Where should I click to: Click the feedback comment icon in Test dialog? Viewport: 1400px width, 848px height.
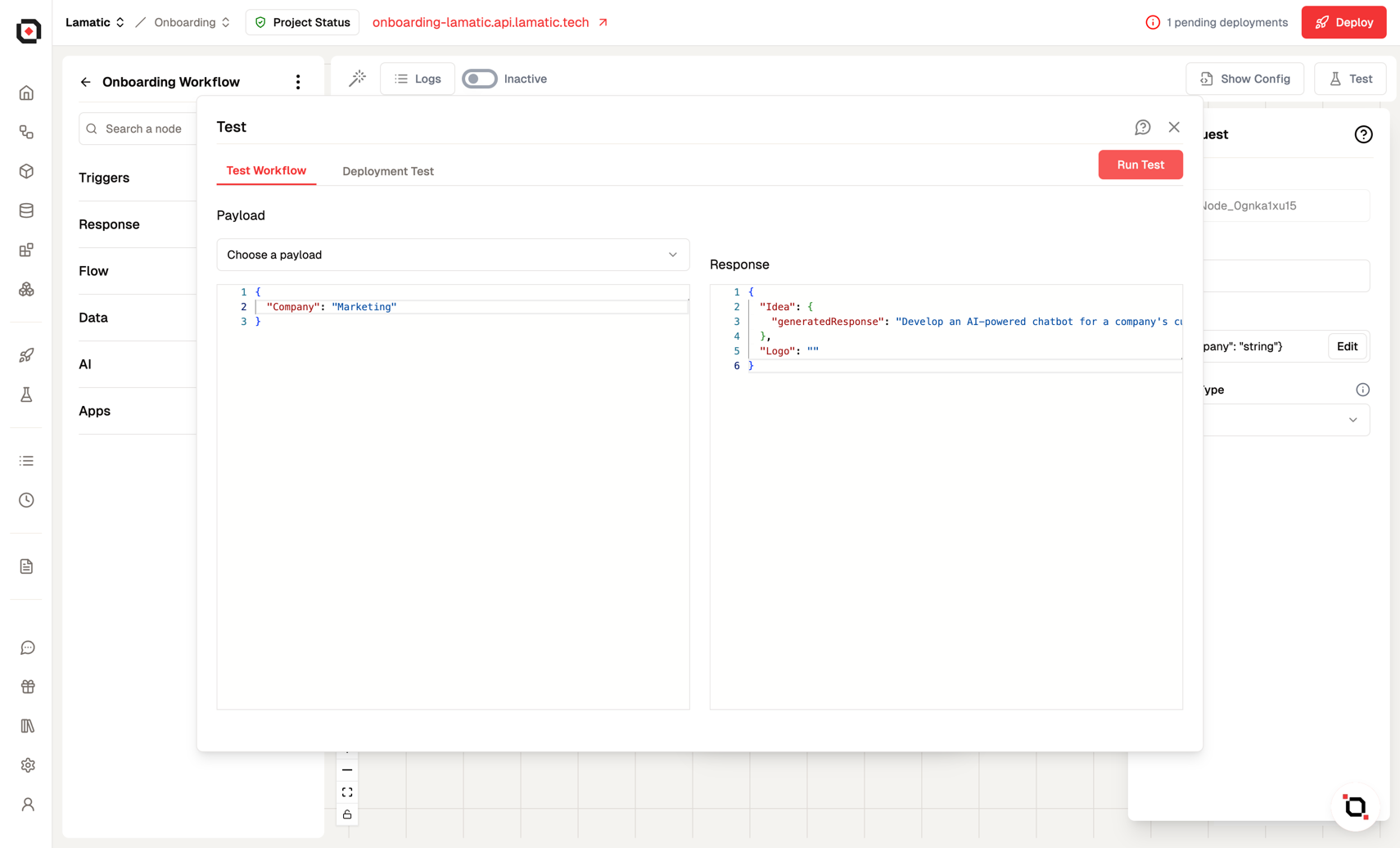coord(1142,127)
